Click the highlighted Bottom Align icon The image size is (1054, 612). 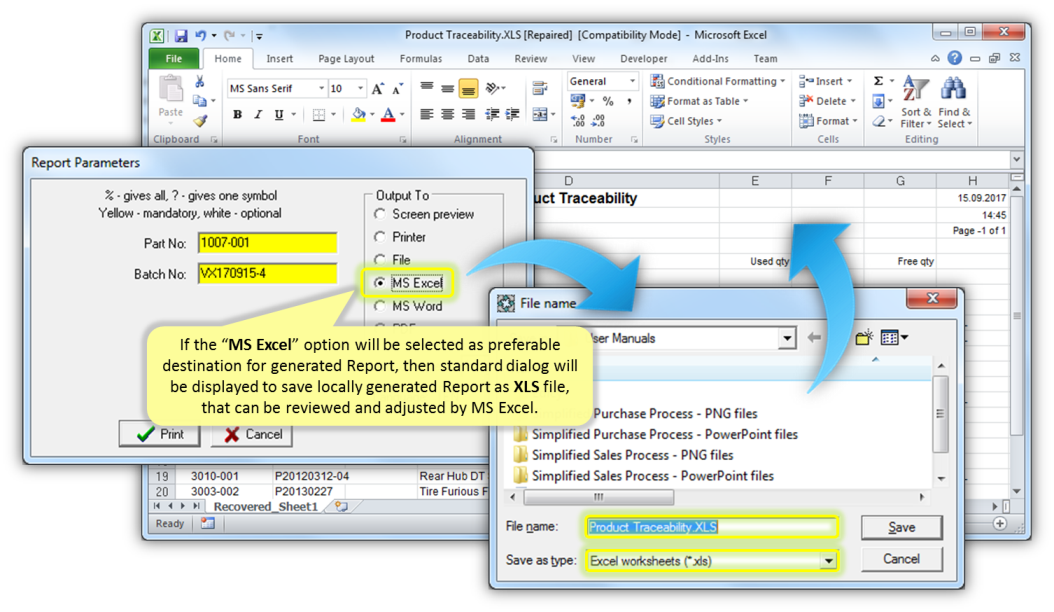(x=469, y=88)
